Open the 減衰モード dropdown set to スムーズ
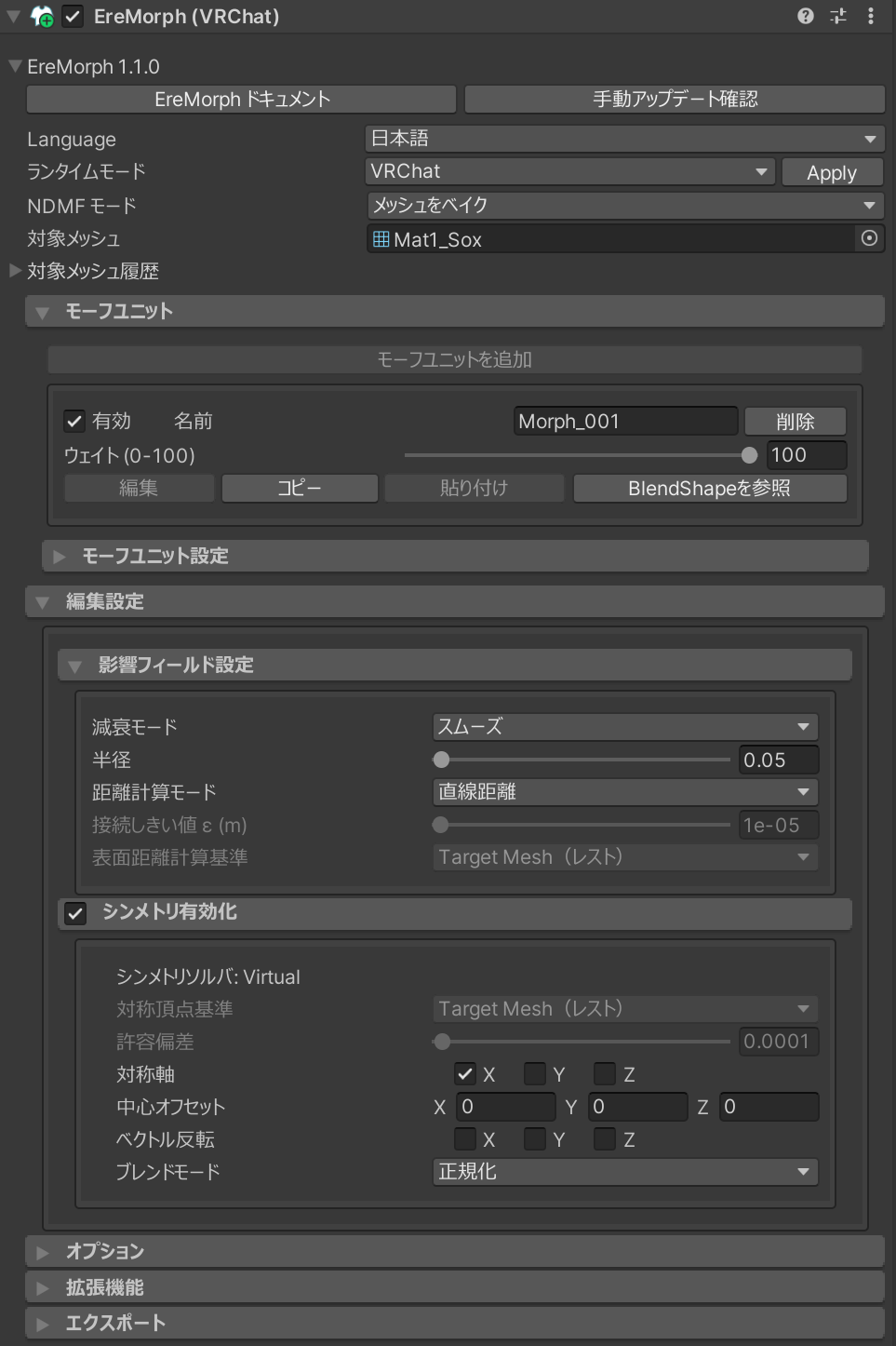Screen dimensions: 896x1346 (x=624, y=726)
